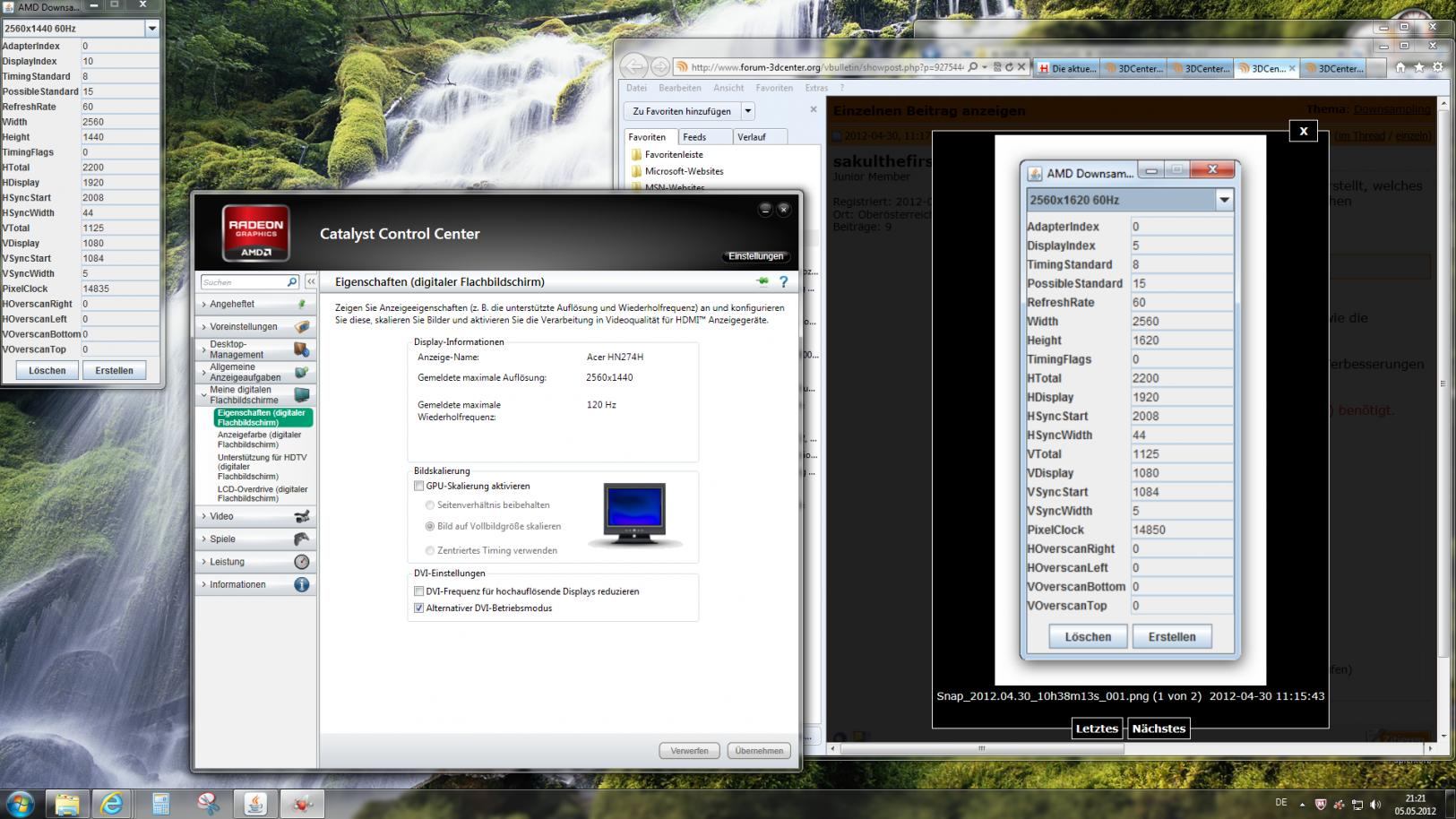Open the 2560x1440 60Hz resolution dropdown
The width and height of the screenshot is (1456, 819).
click(x=151, y=29)
